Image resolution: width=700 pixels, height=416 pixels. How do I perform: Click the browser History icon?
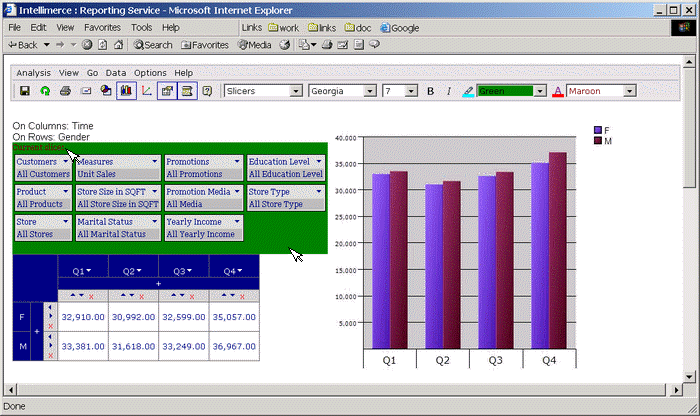point(285,45)
